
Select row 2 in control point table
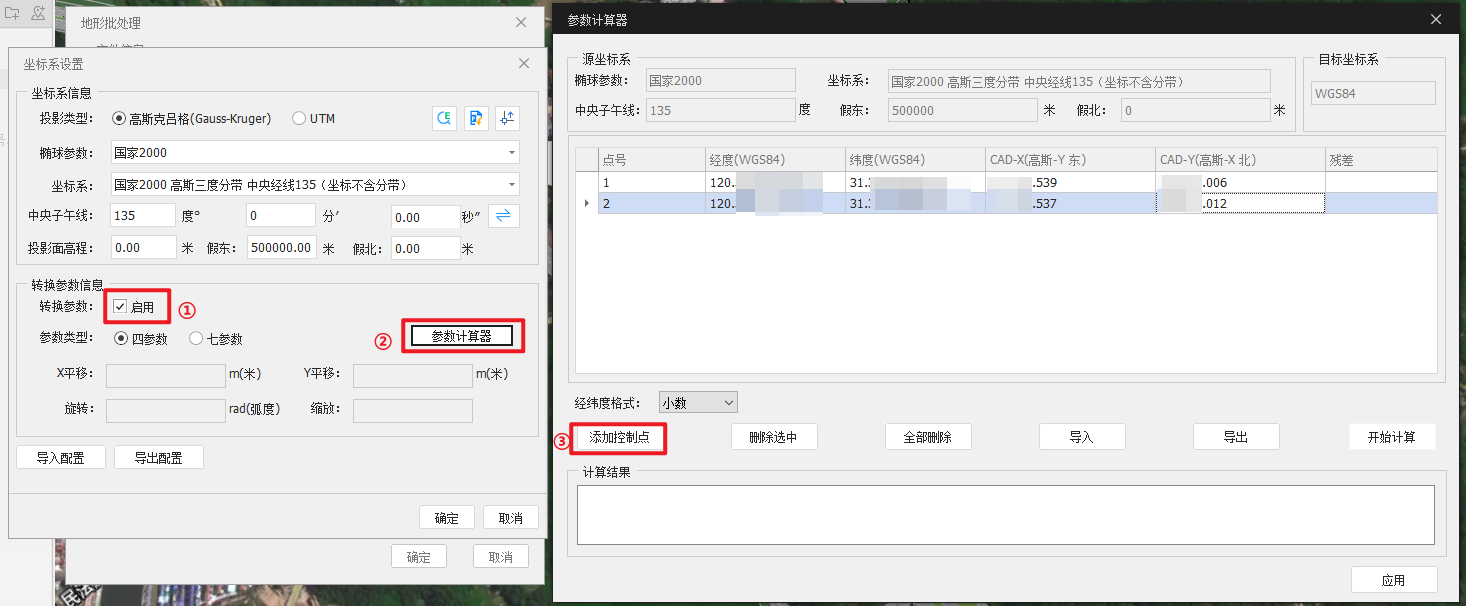[x=650, y=203]
